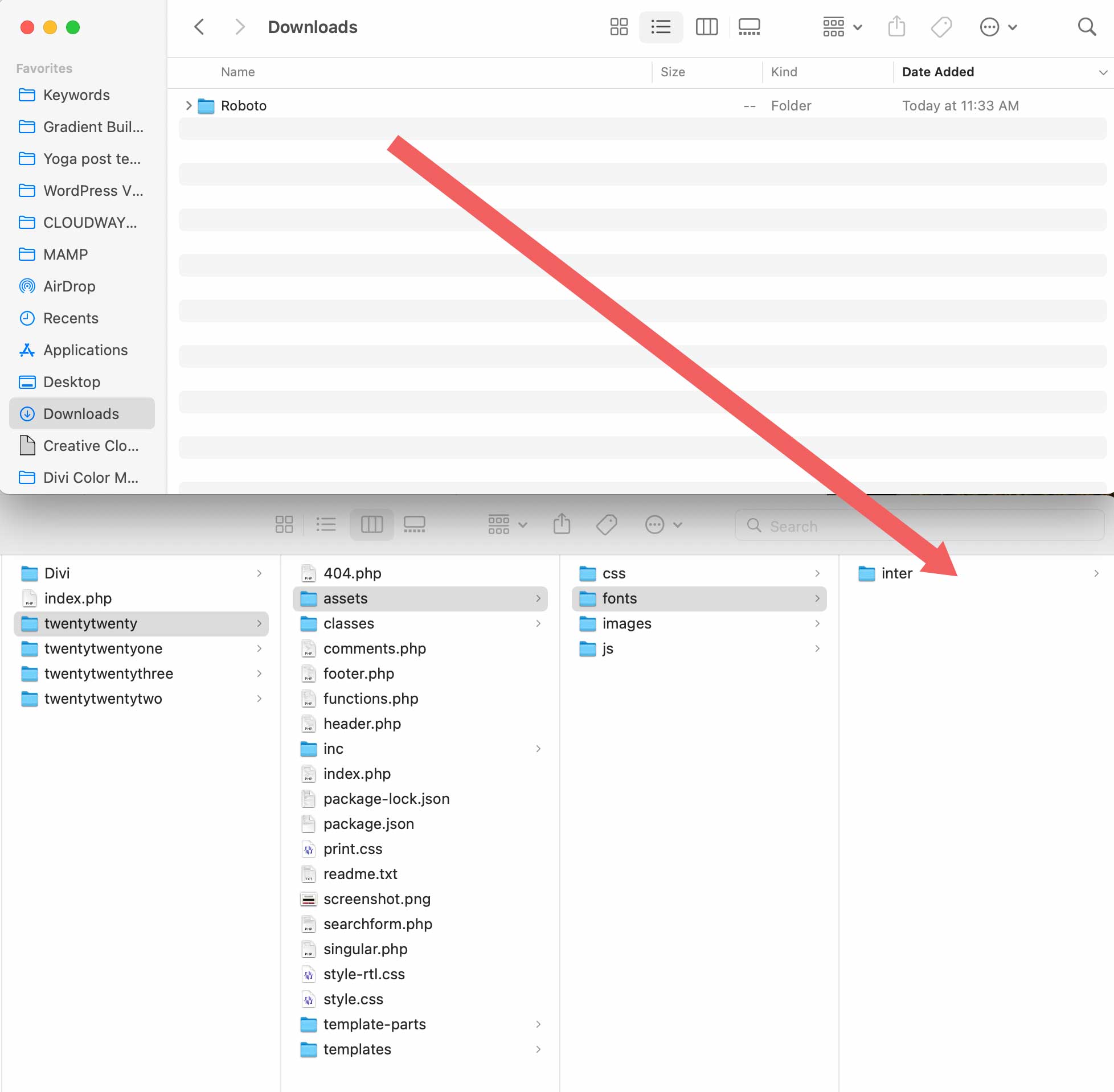1114x1092 pixels.
Task: Expand the fonts folder arrow
Action: pos(820,598)
